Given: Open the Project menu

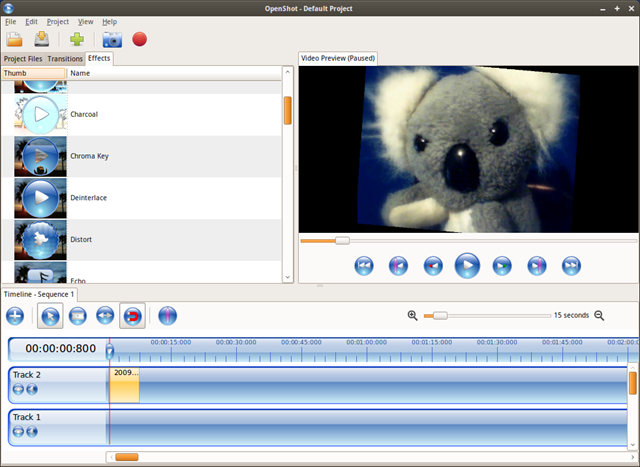Looking at the screenshot, I should pyautogui.click(x=58, y=22).
